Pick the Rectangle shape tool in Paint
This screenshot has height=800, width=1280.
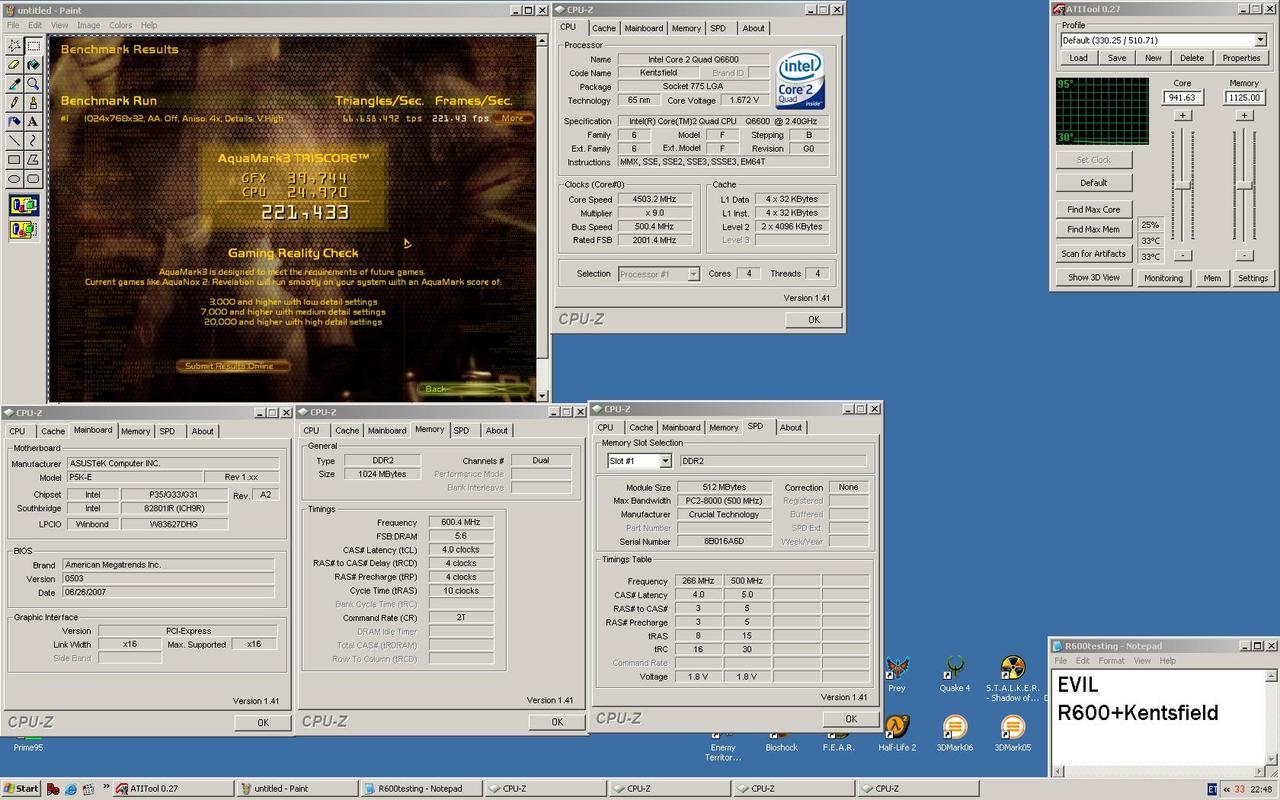click(x=14, y=160)
